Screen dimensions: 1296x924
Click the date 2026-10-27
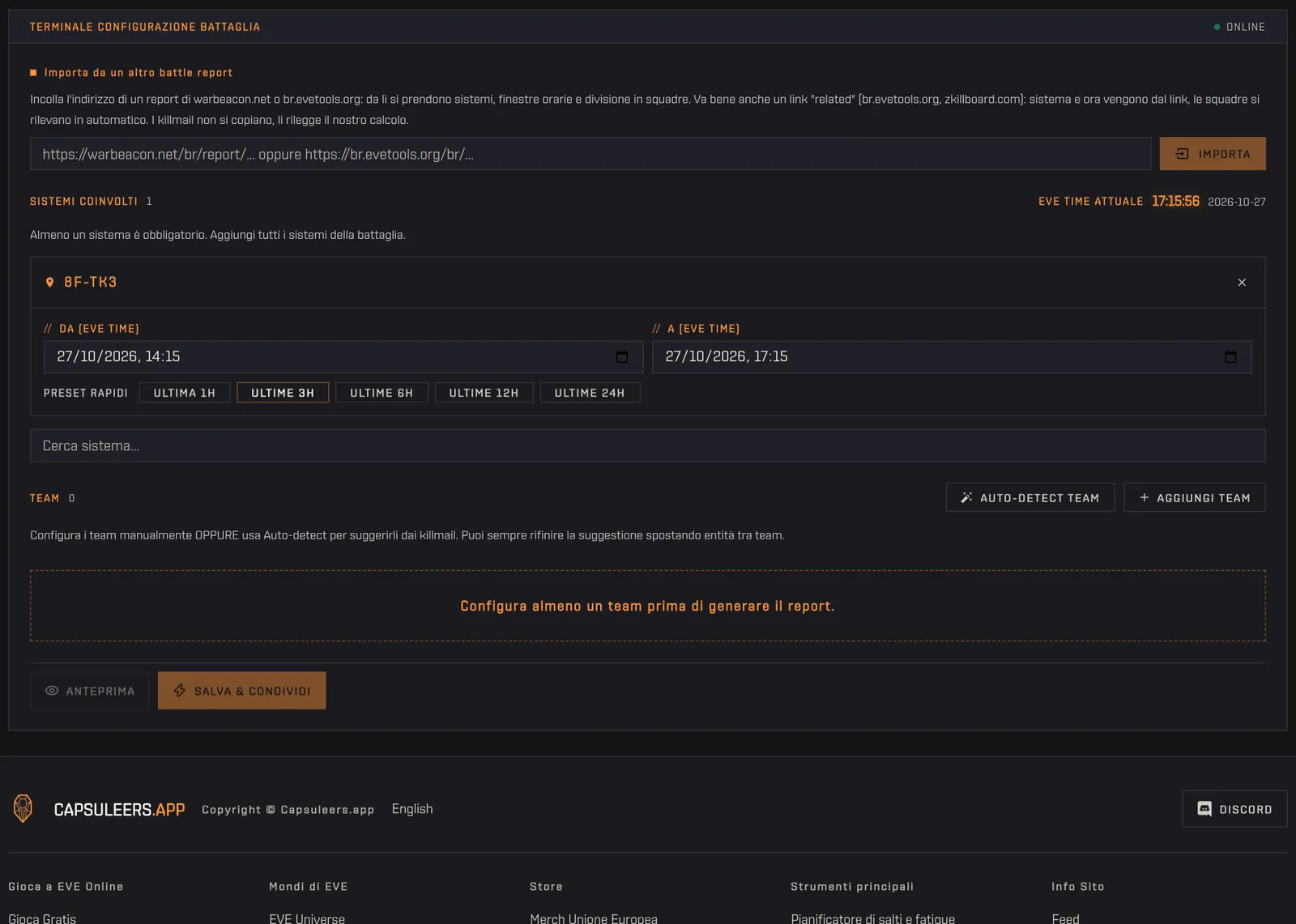(1237, 202)
